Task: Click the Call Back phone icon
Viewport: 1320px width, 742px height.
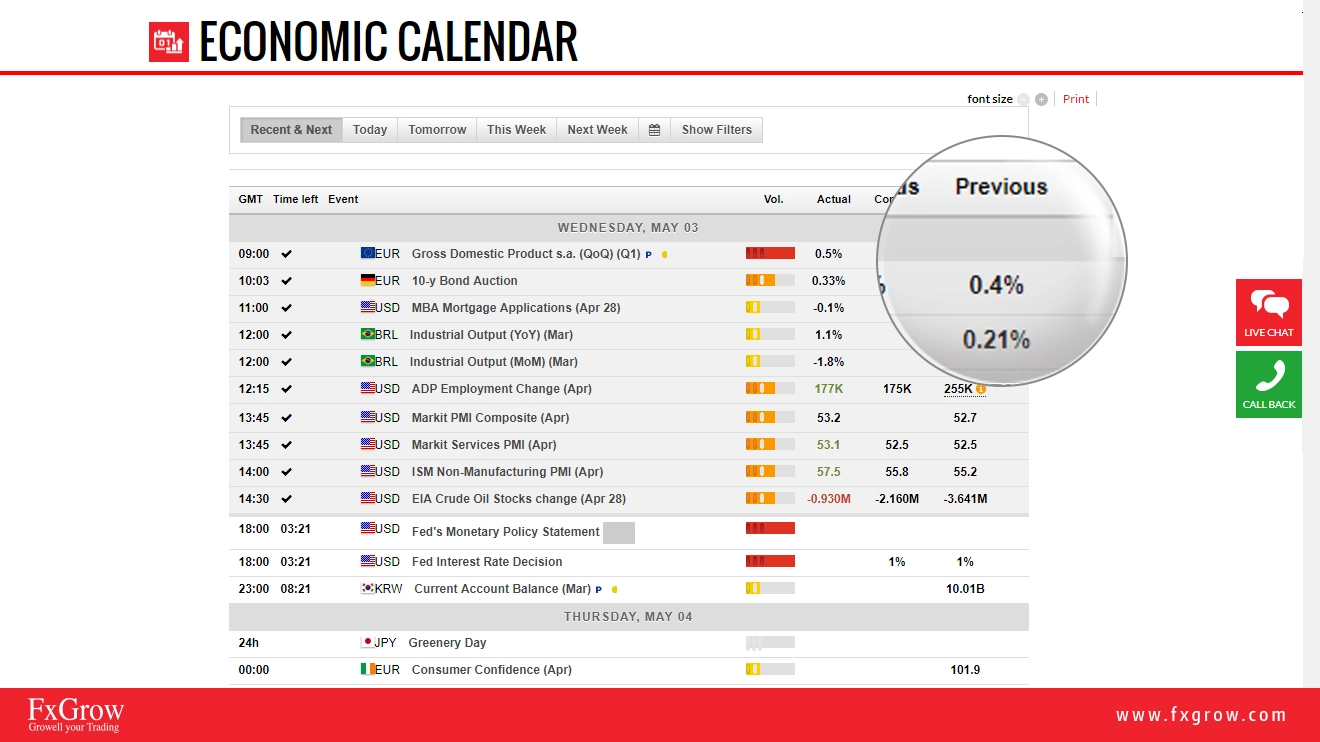Action: point(1269,377)
